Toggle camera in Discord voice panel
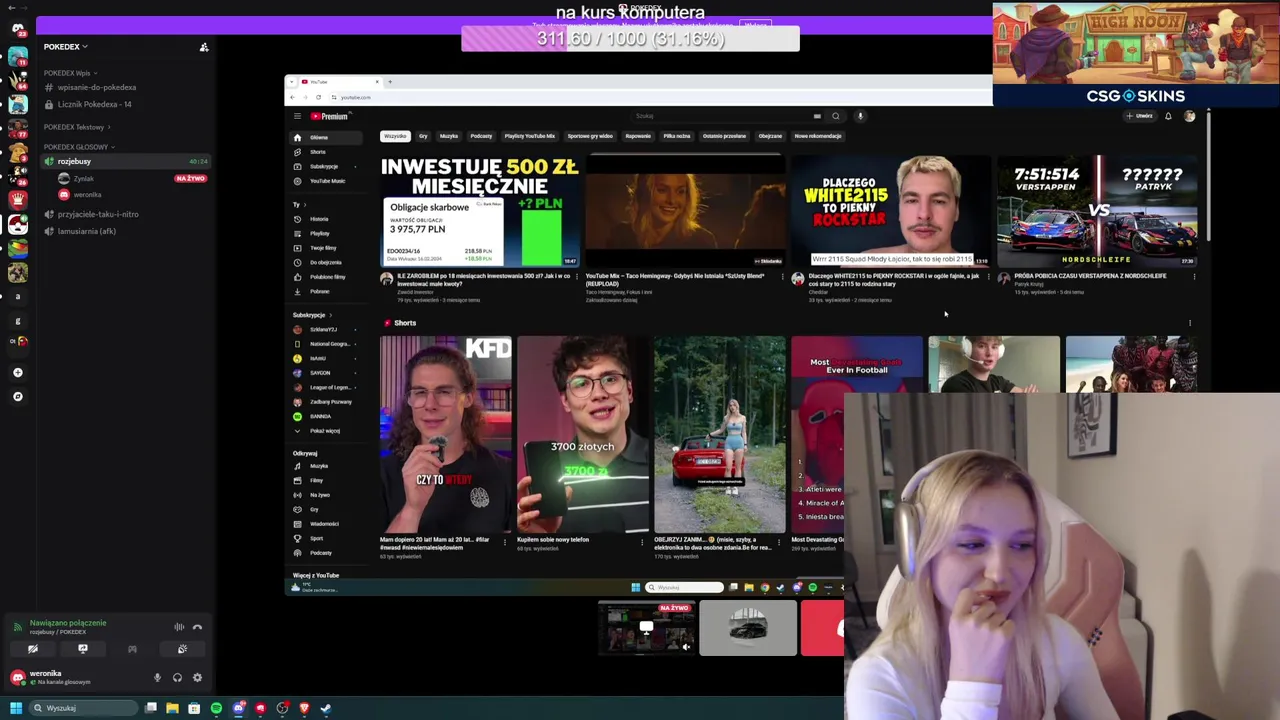1280x720 pixels. 33,649
